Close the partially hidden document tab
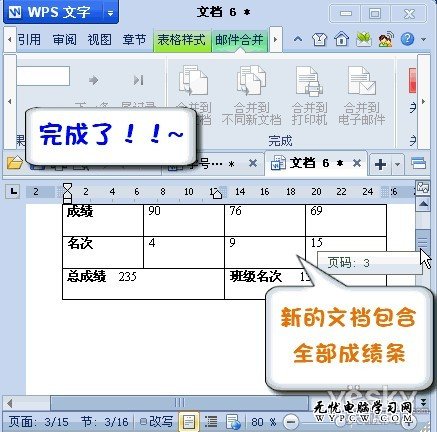The image size is (437, 432). pos(253,163)
